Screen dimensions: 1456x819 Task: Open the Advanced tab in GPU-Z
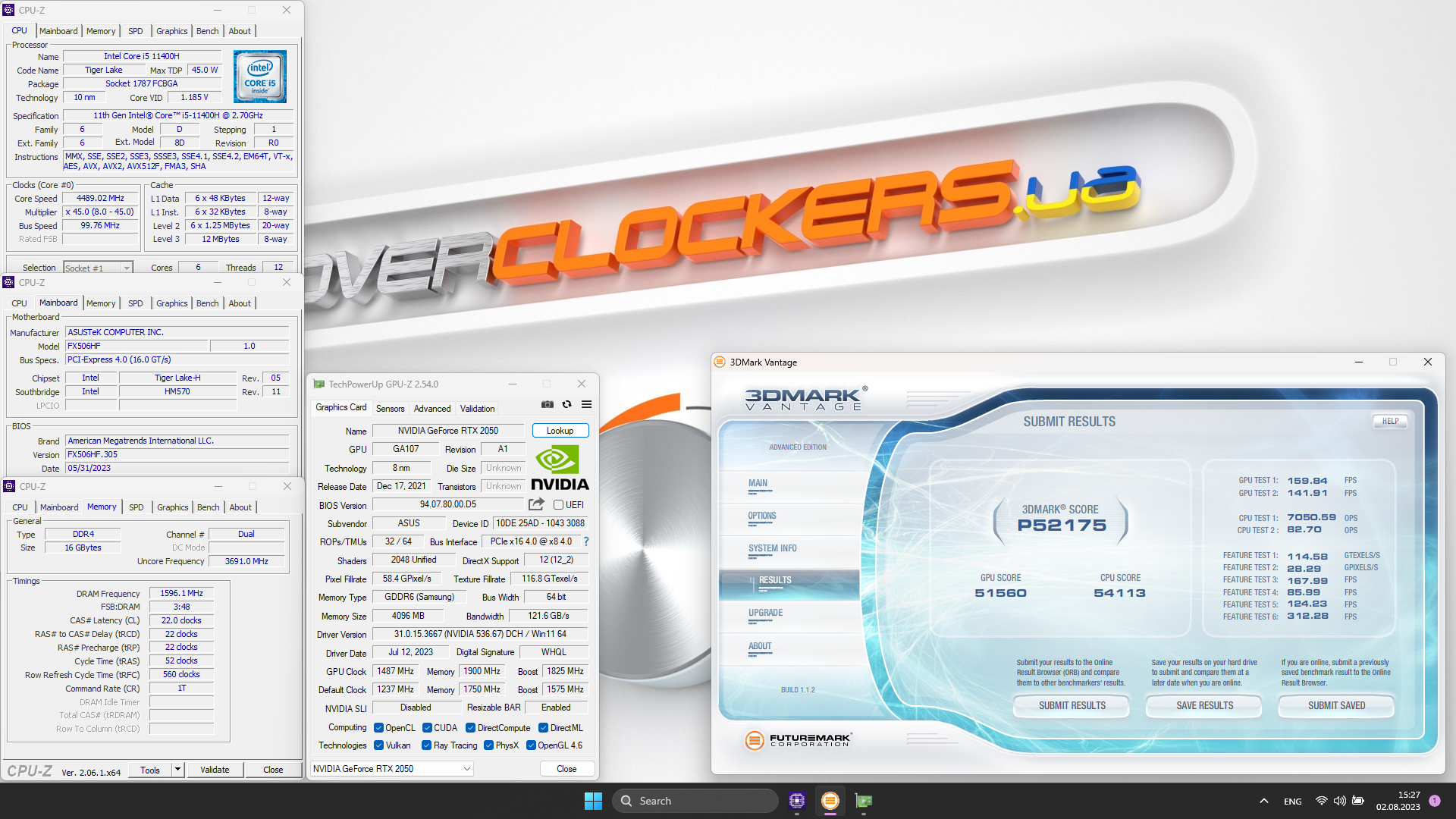(432, 409)
